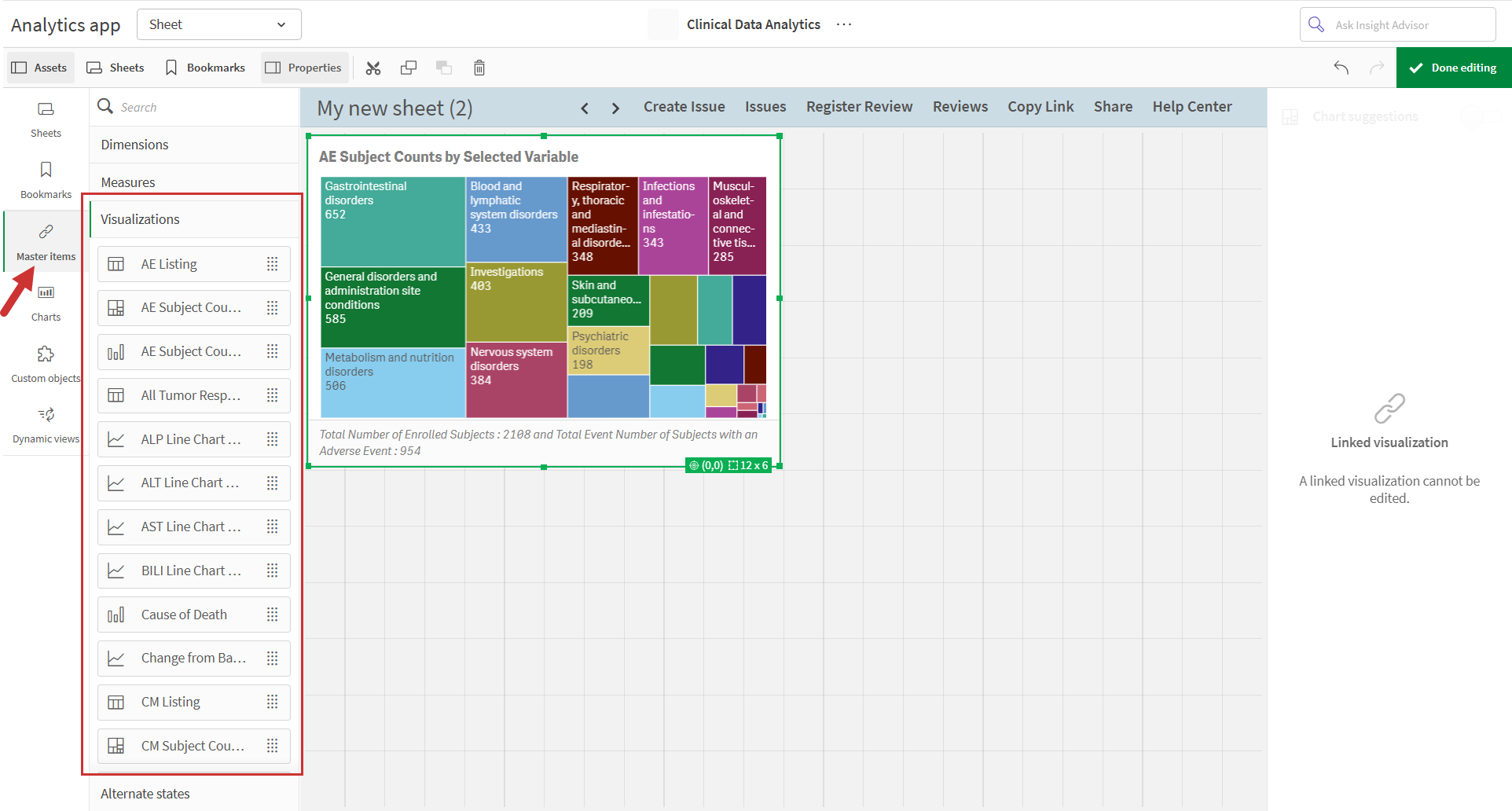Select the Nervous system disorders treemap block

tap(516, 380)
